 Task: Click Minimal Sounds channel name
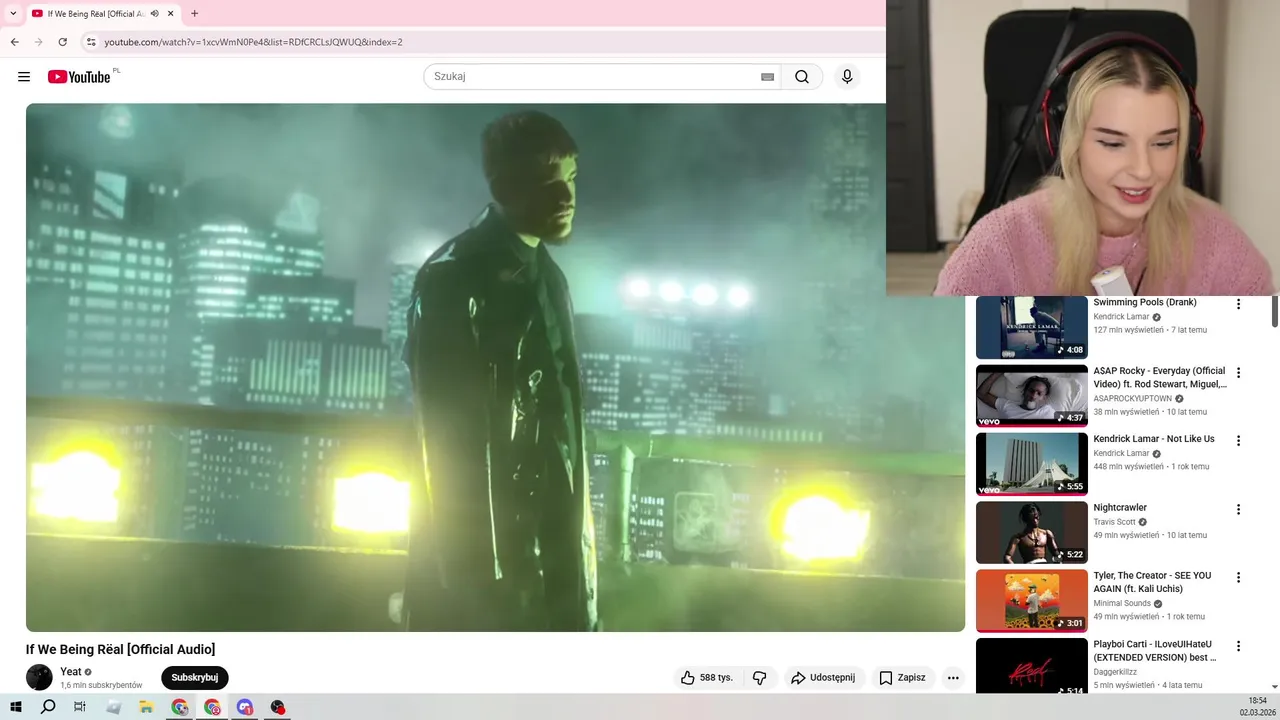point(1122,604)
